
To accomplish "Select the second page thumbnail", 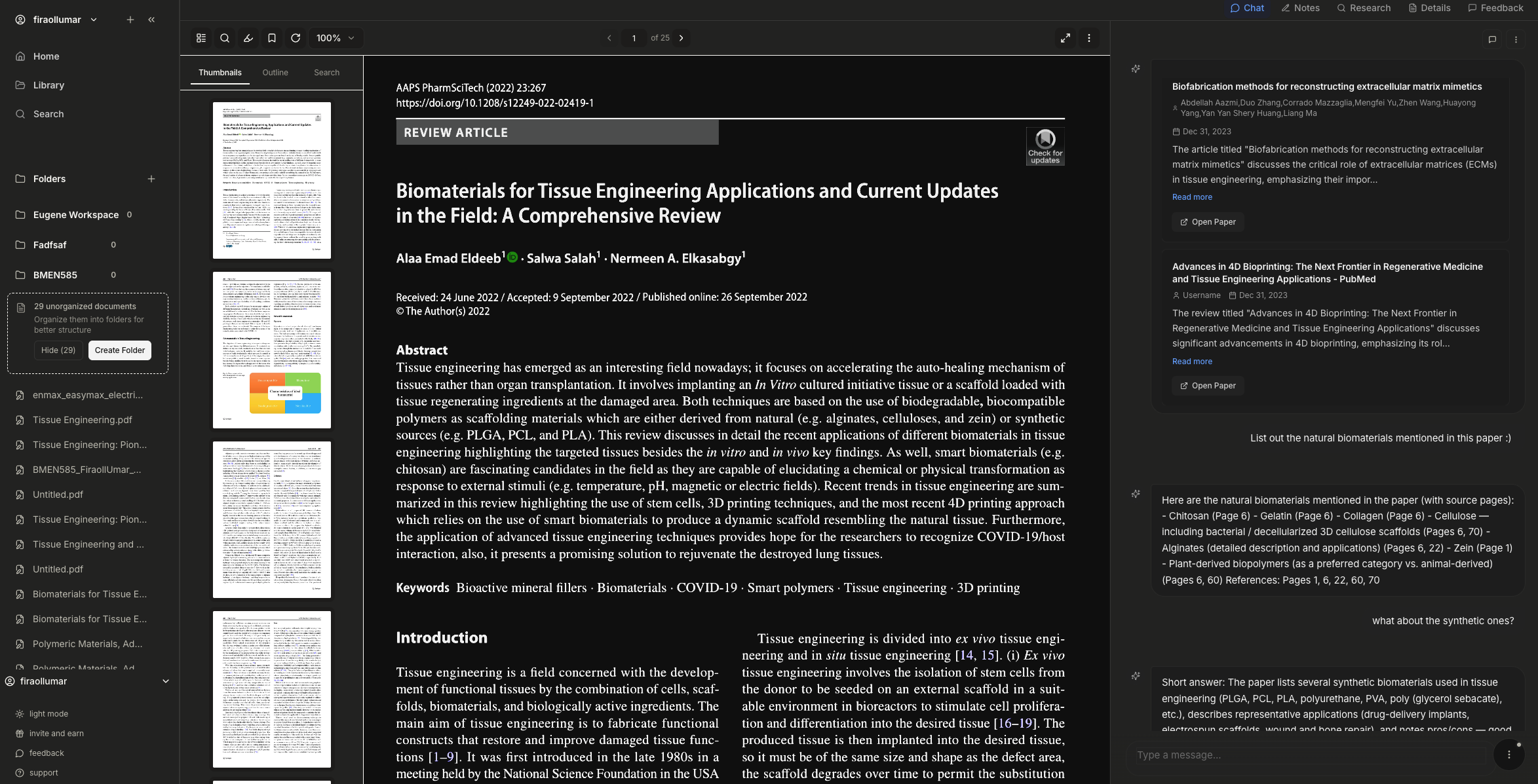I will [x=271, y=350].
